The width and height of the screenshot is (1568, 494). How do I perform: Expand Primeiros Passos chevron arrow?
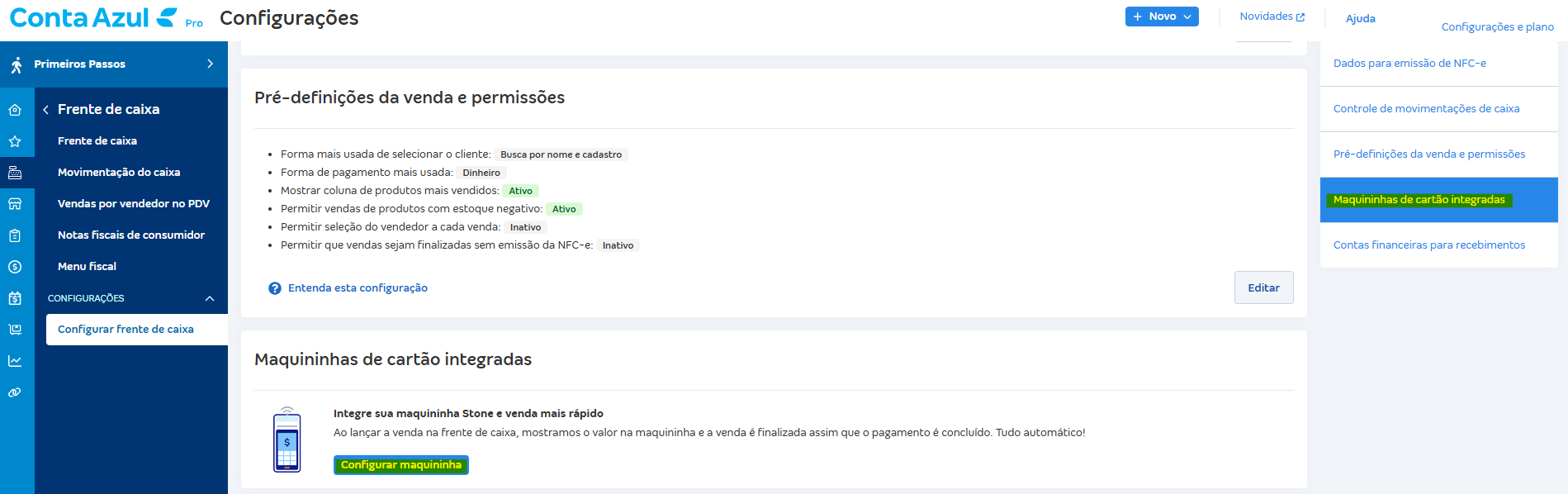pyautogui.click(x=210, y=64)
